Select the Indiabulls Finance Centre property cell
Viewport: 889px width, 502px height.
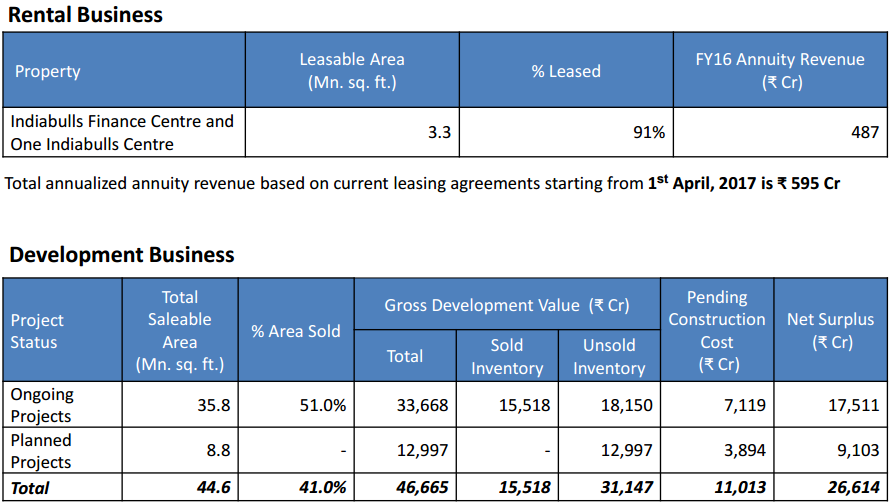(122, 133)
